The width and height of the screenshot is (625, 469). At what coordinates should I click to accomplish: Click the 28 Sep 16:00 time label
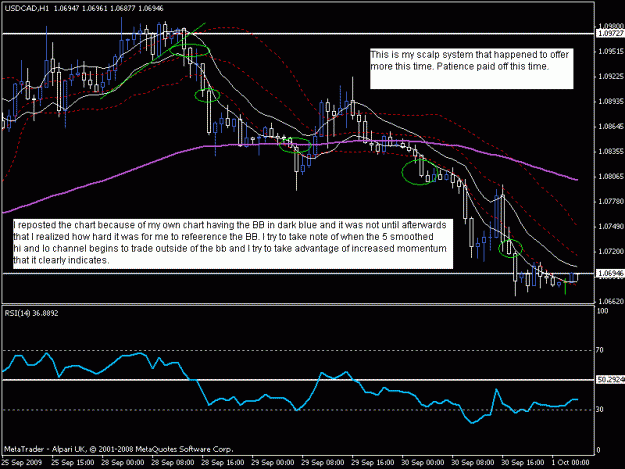[x=222, y=463]
